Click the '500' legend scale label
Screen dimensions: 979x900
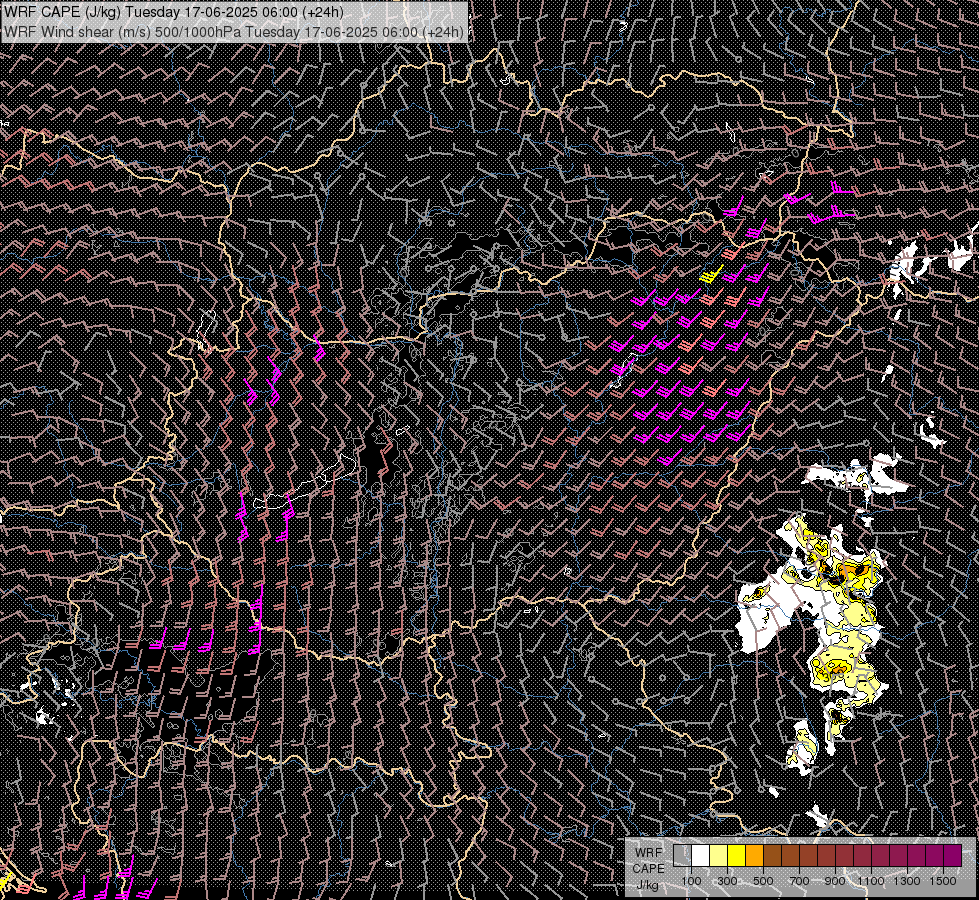[x=763, y=881]
